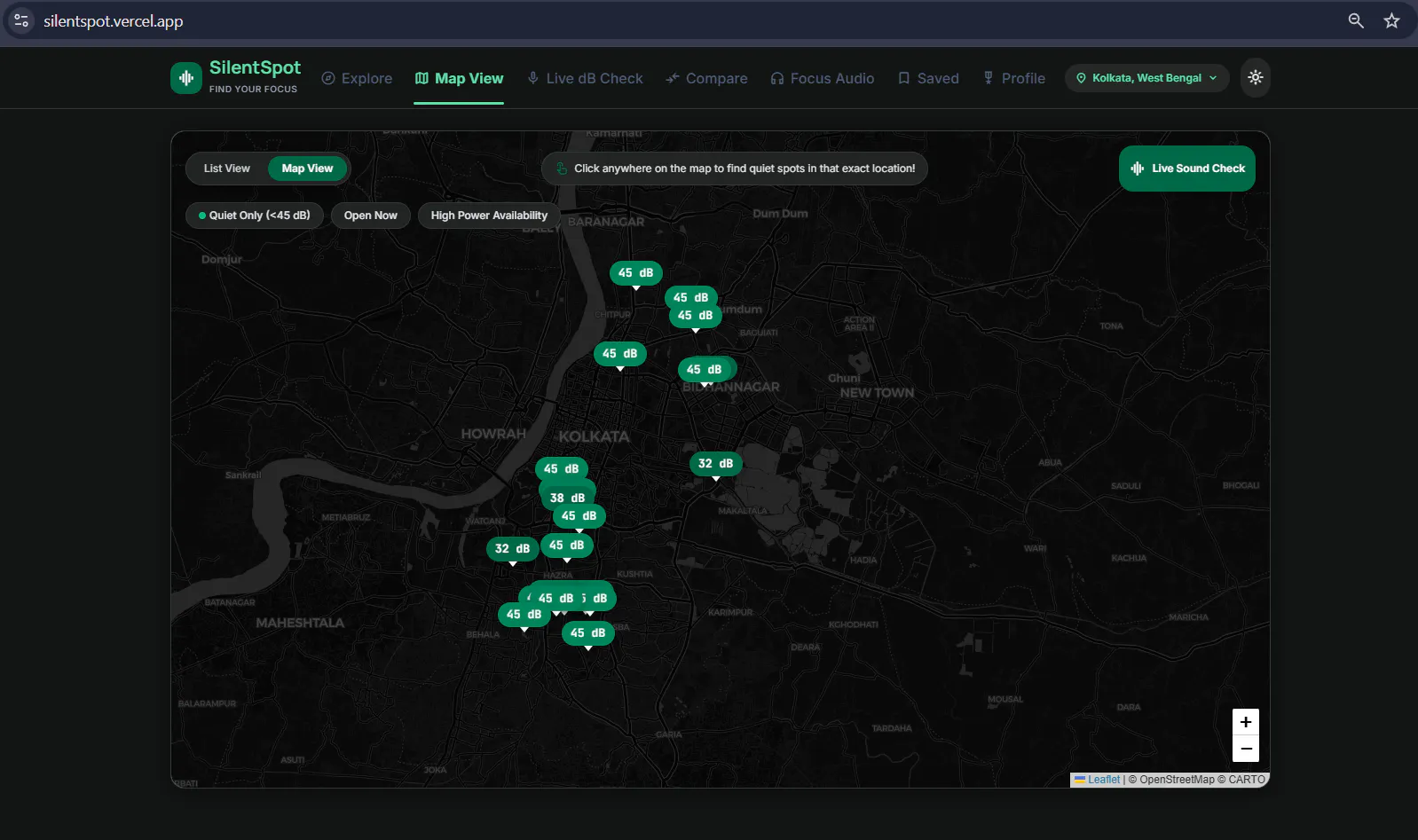Enable the High Power Availability filter
The height and width of the screenshot is (840, 1418).
[489, 216]
